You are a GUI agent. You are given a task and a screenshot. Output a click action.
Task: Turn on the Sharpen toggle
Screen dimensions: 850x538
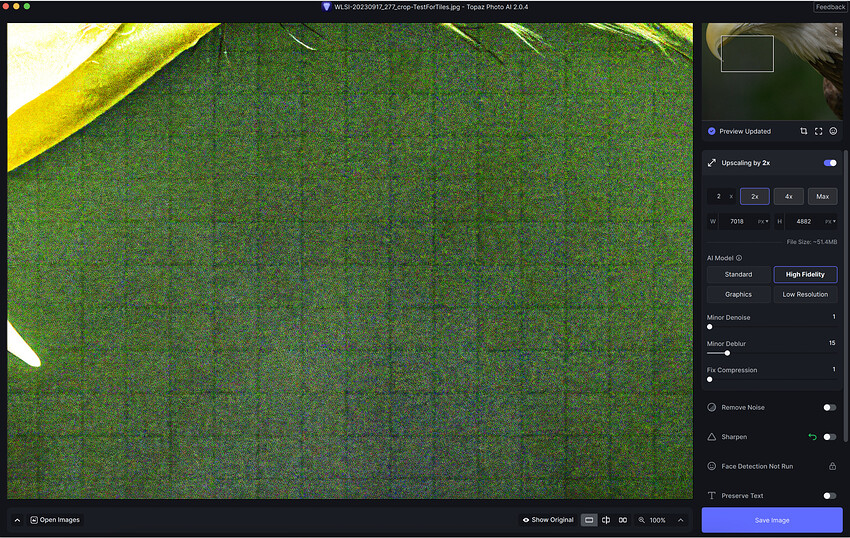click(829, 437)
